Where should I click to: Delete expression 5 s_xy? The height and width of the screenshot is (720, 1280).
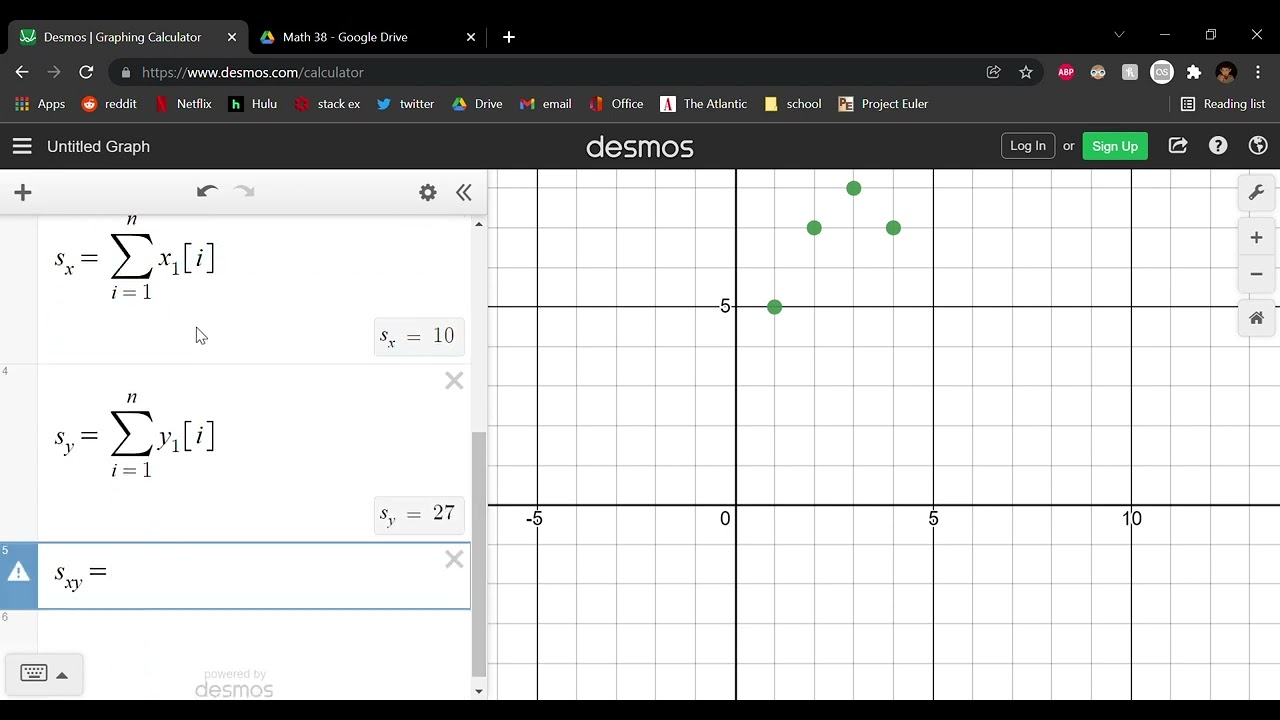[454, 560]
